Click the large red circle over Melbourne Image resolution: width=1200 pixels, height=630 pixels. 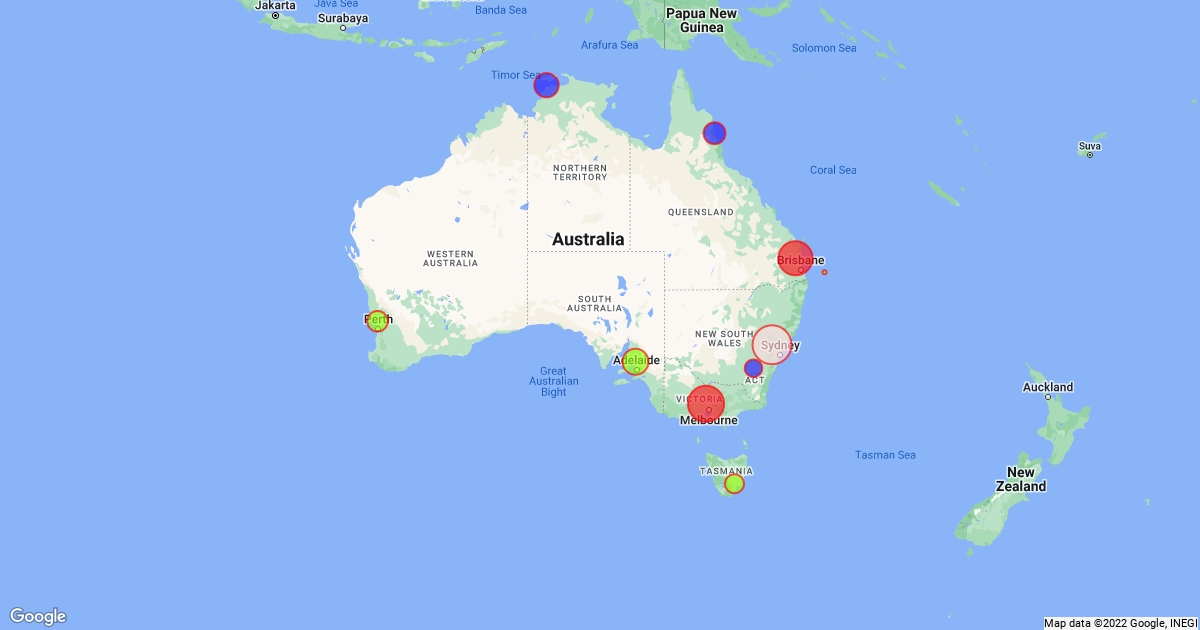(706, 404)
